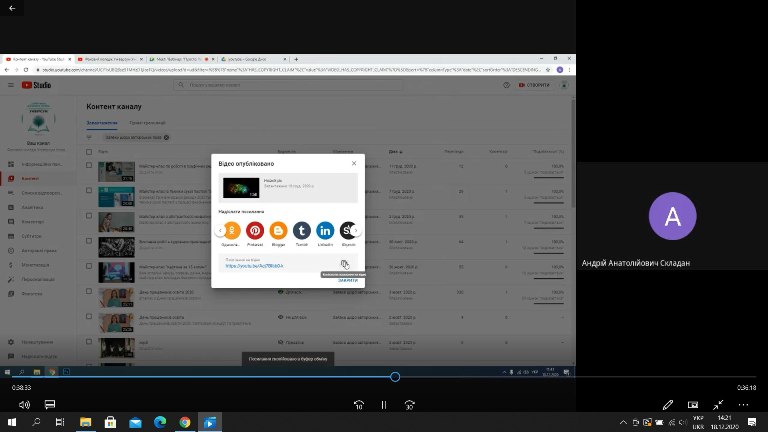
Task: Open the pencil edit tool in player
Action: point(667,405)
